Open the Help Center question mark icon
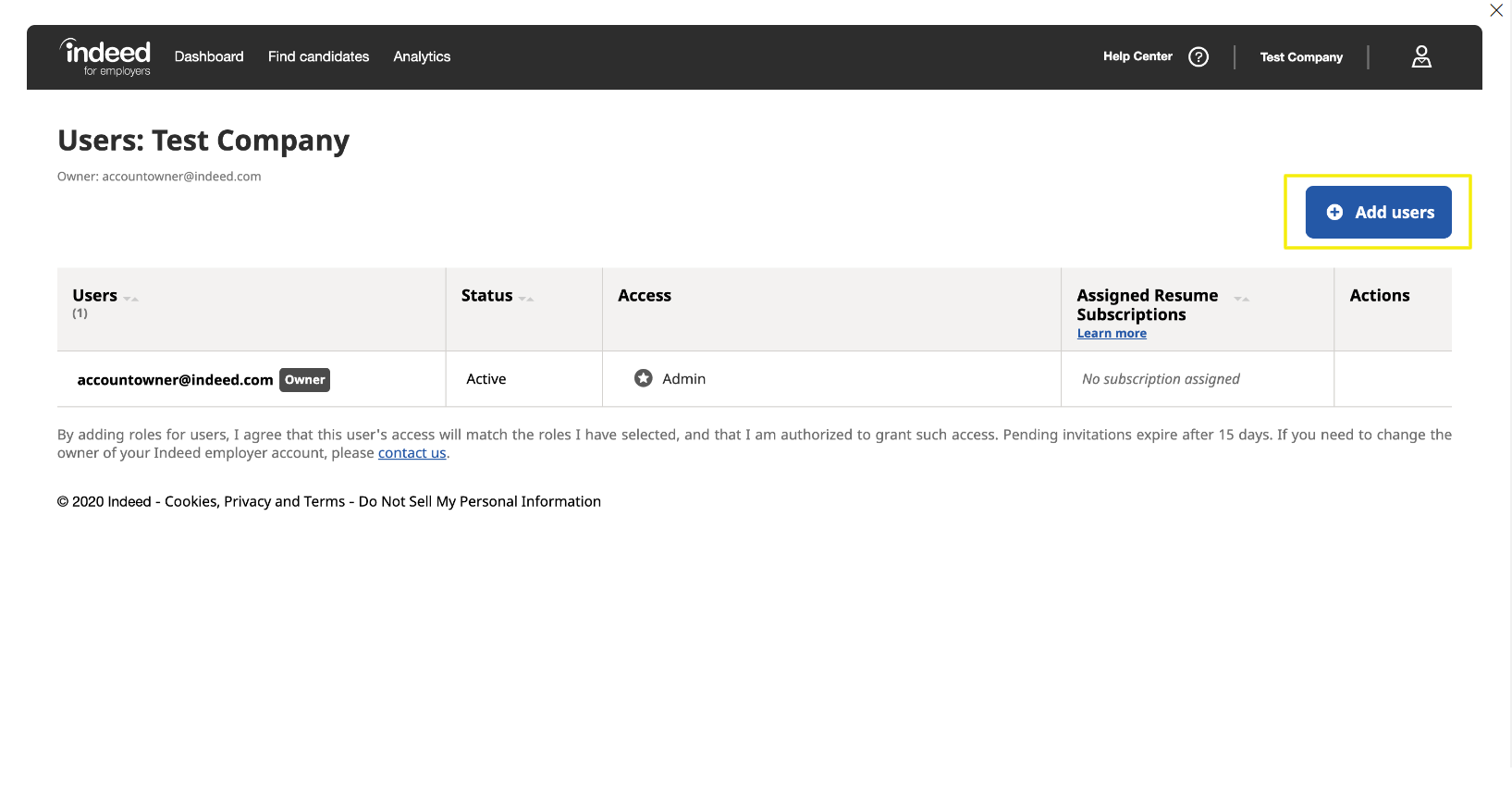 (x=1199, y=57)
